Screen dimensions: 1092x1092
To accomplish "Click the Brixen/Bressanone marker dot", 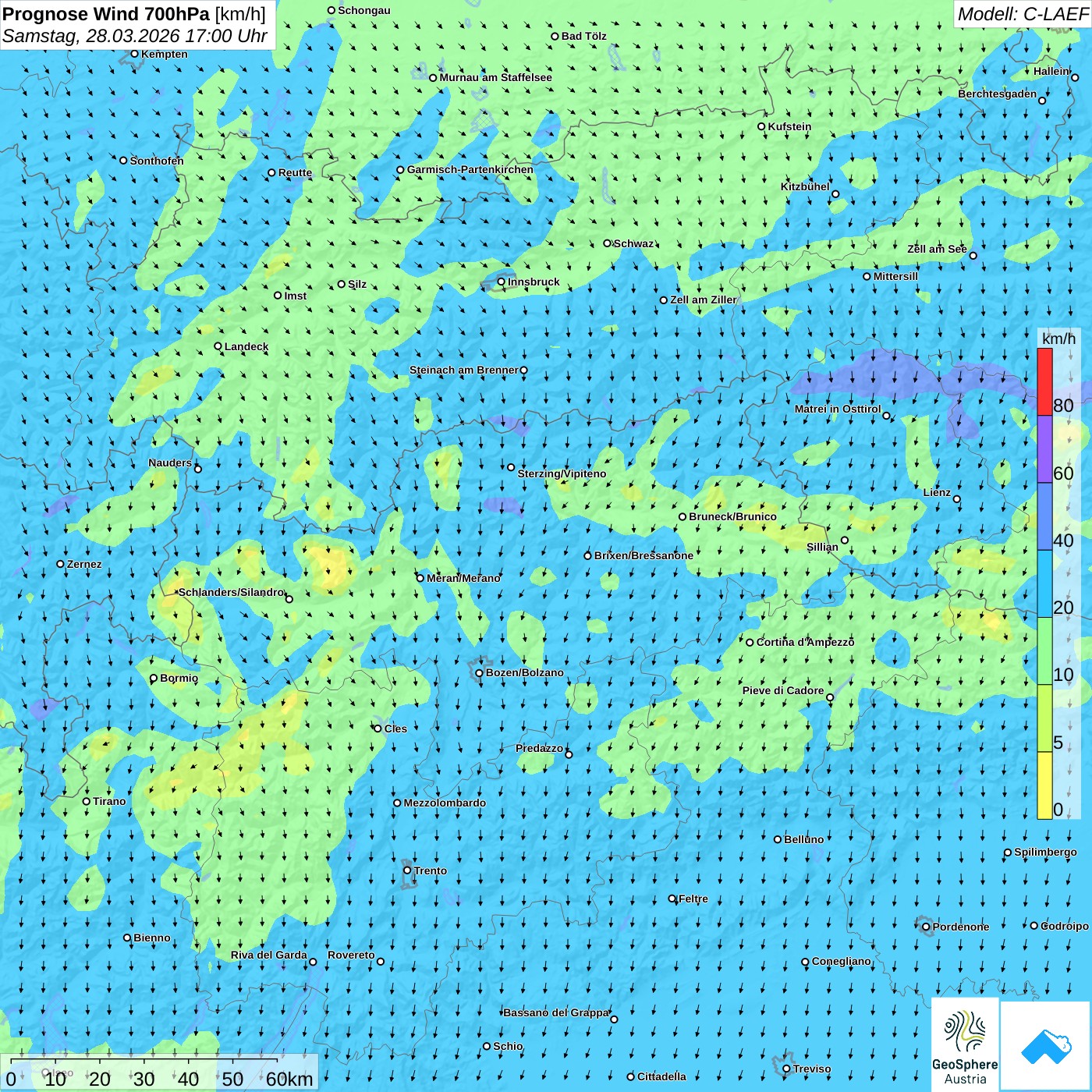I will point(588,556).
